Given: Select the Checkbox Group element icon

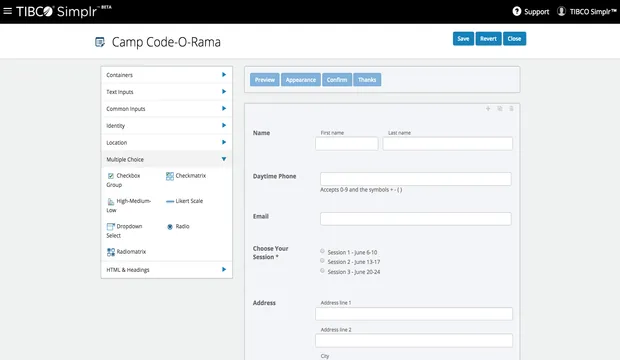Looking at the screenshot, I should [111, 176].
